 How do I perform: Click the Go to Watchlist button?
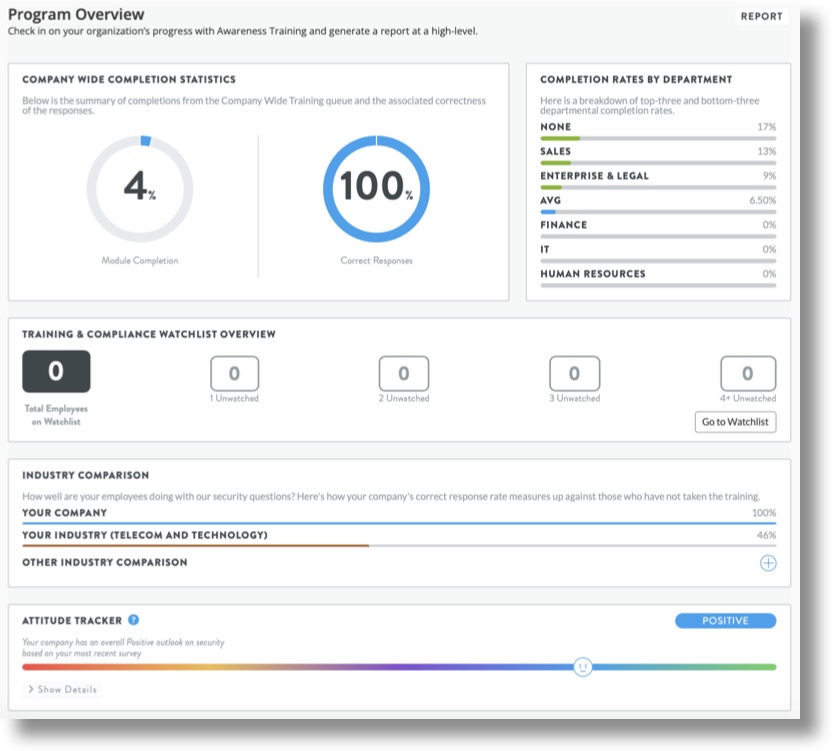736,422
